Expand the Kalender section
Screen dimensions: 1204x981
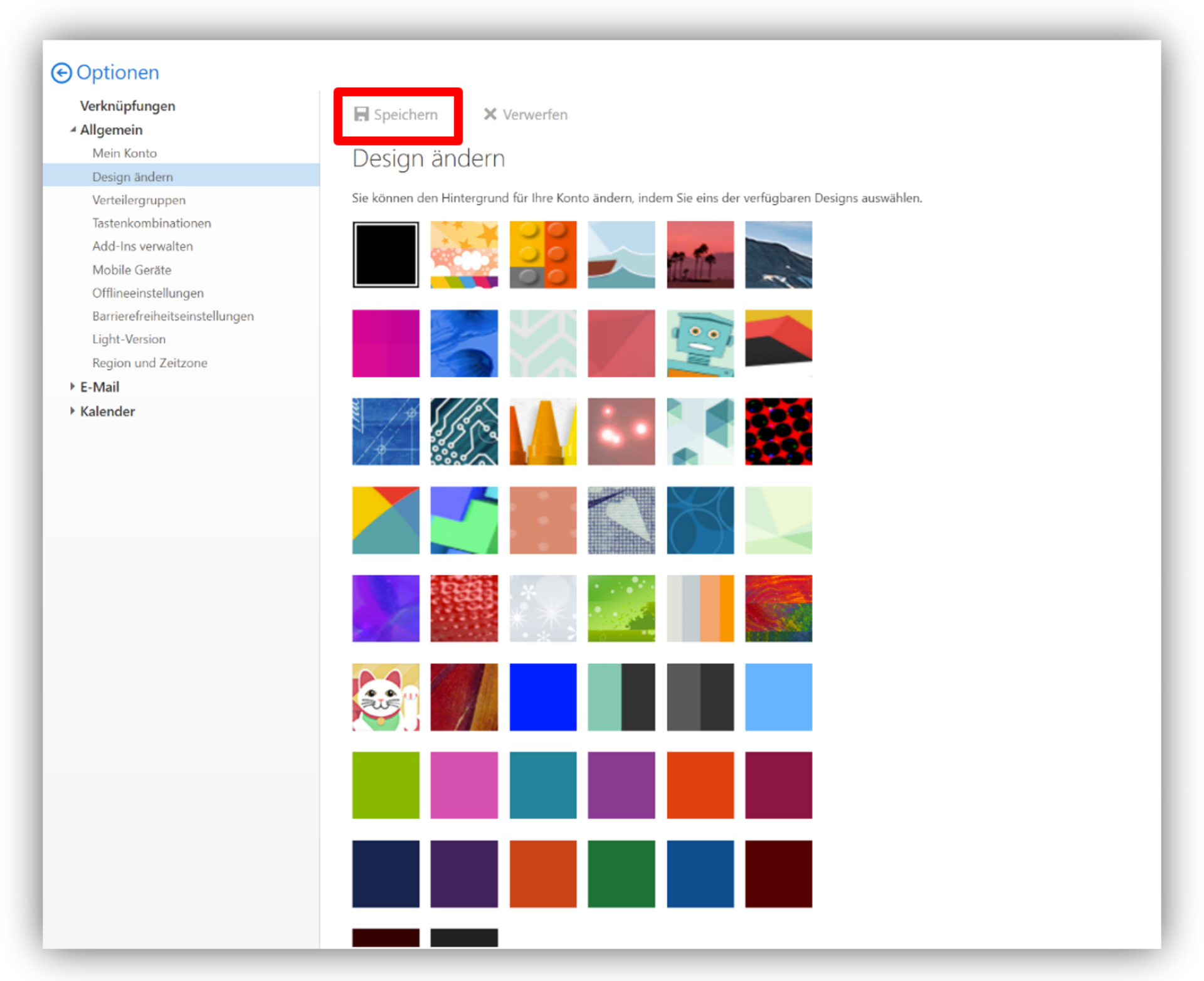click(73, 411)
